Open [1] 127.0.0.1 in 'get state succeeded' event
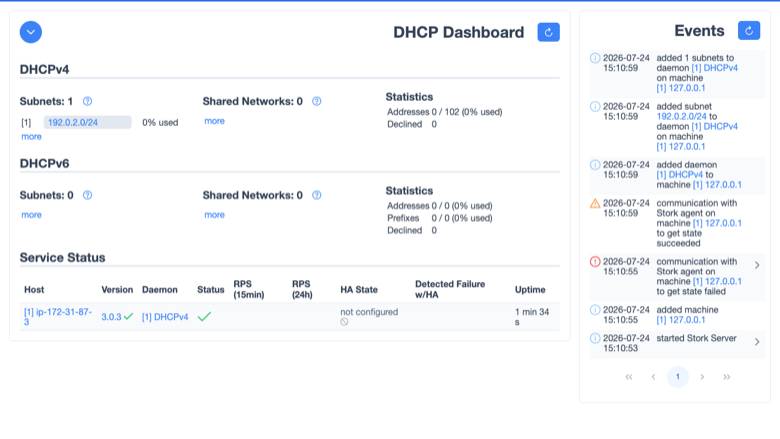The height and width of the screenshot is (439, 780). 717,223
